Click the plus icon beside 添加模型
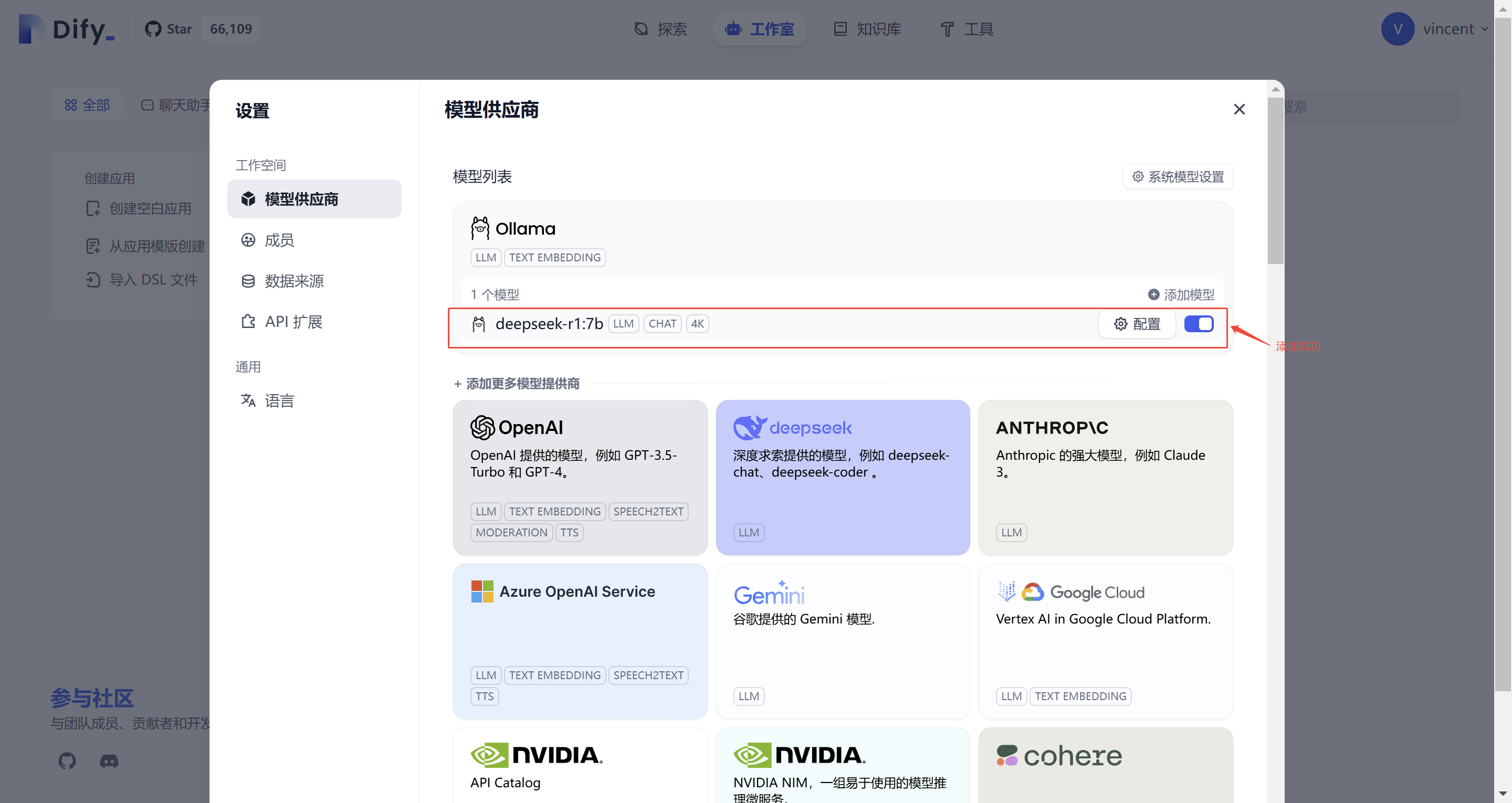The image size is (1512, 803). (1153, 294)
